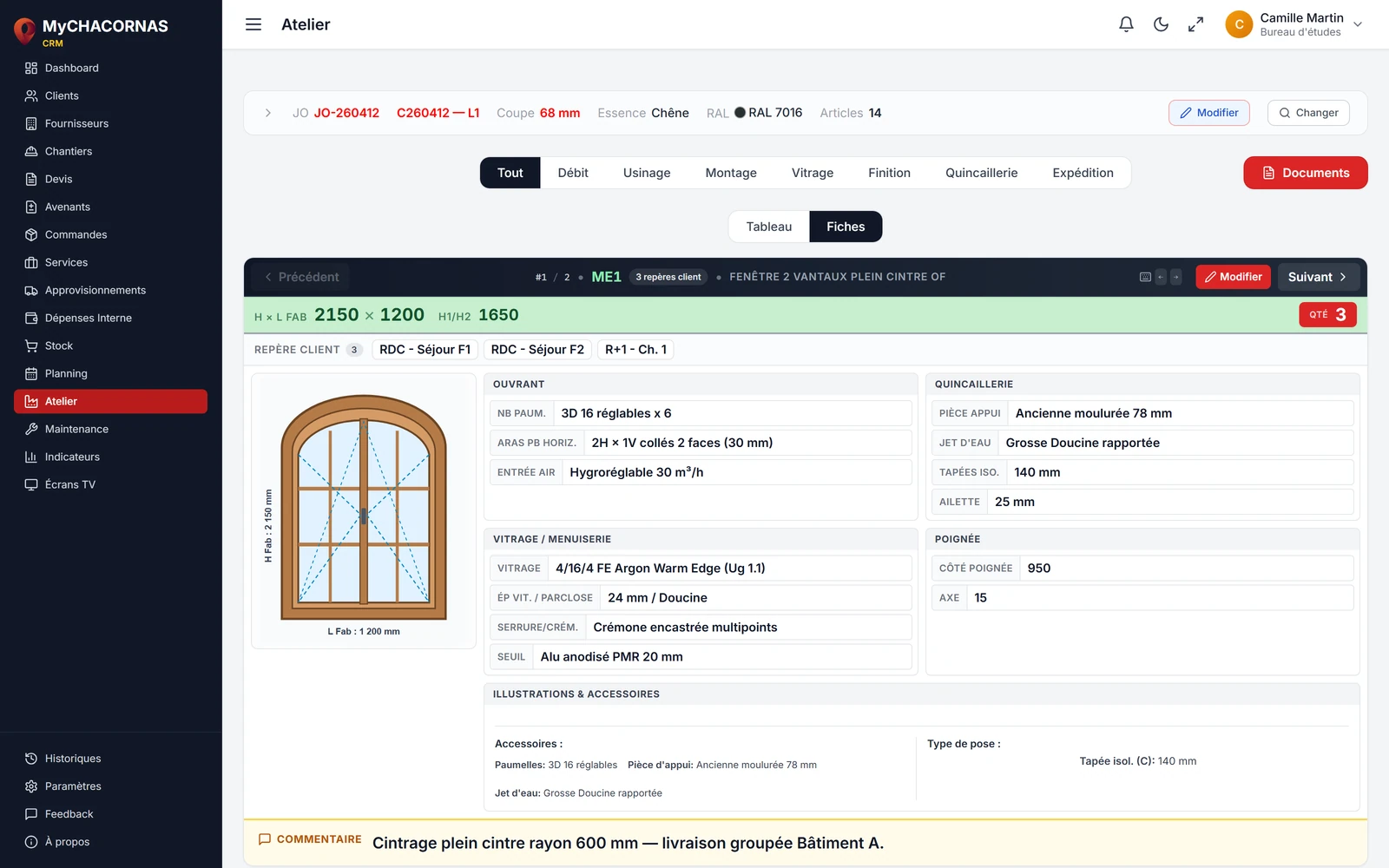Open the hamburger menu icon
The image size is (1389, 868).
253,24
